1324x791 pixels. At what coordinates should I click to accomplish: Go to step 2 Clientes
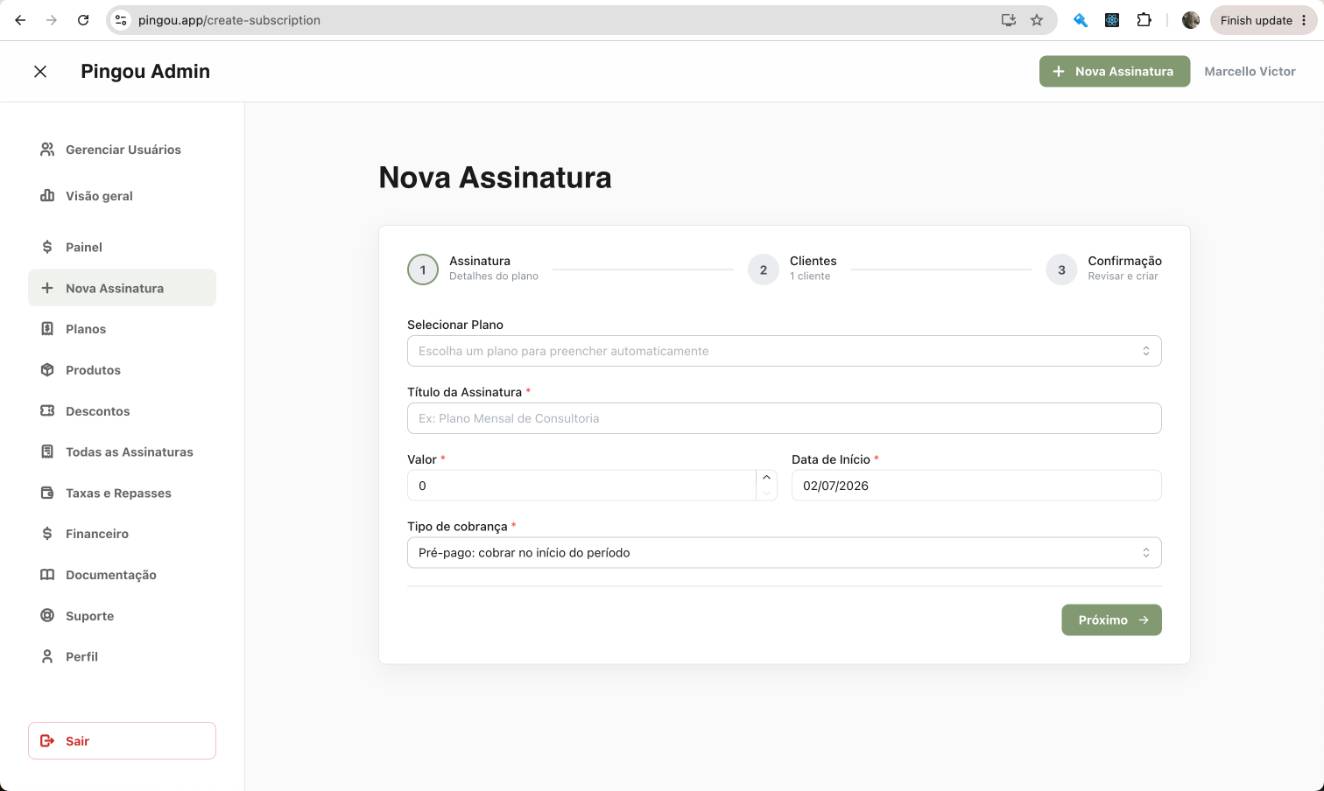pyautogui.click(x=763, y=269)
